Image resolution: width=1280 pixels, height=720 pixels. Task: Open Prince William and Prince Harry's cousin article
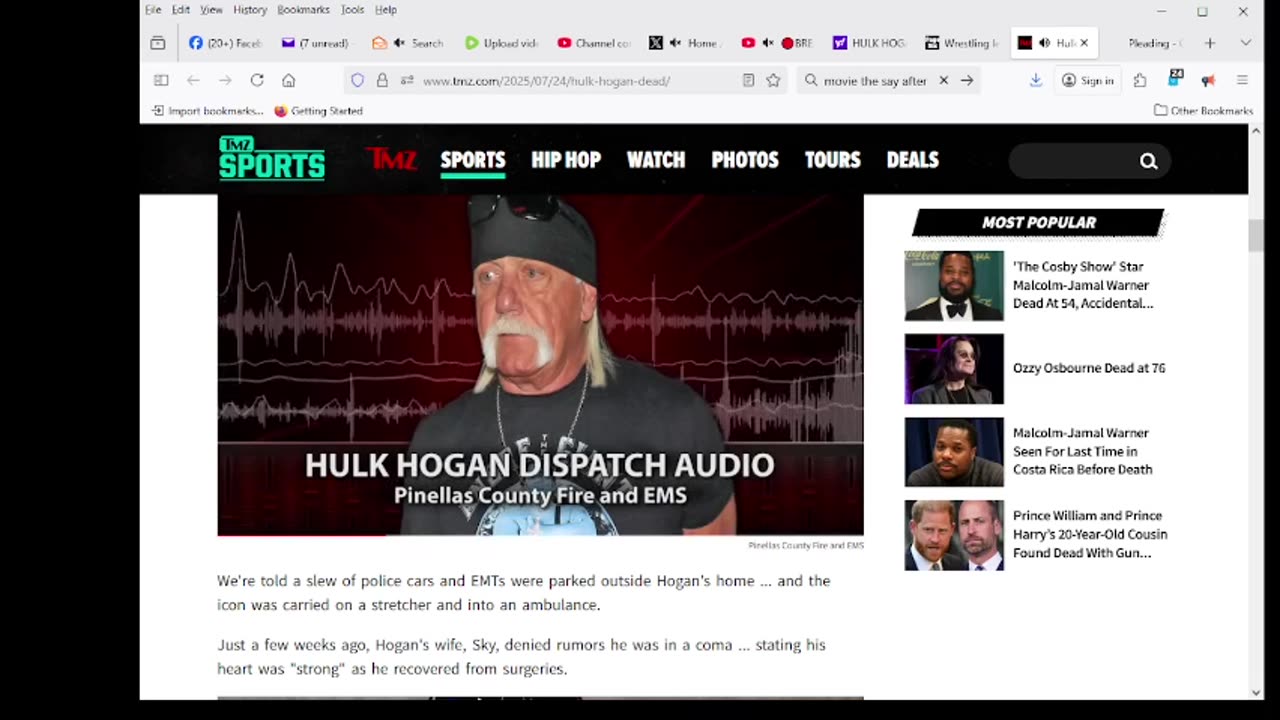(1090, 534)
